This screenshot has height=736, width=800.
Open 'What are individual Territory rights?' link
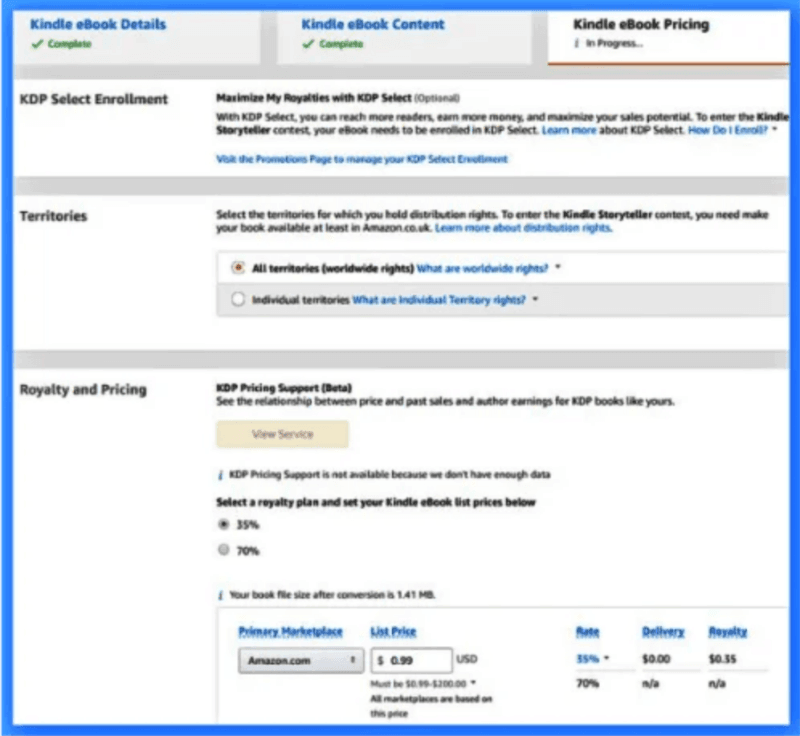click(439, 299)
